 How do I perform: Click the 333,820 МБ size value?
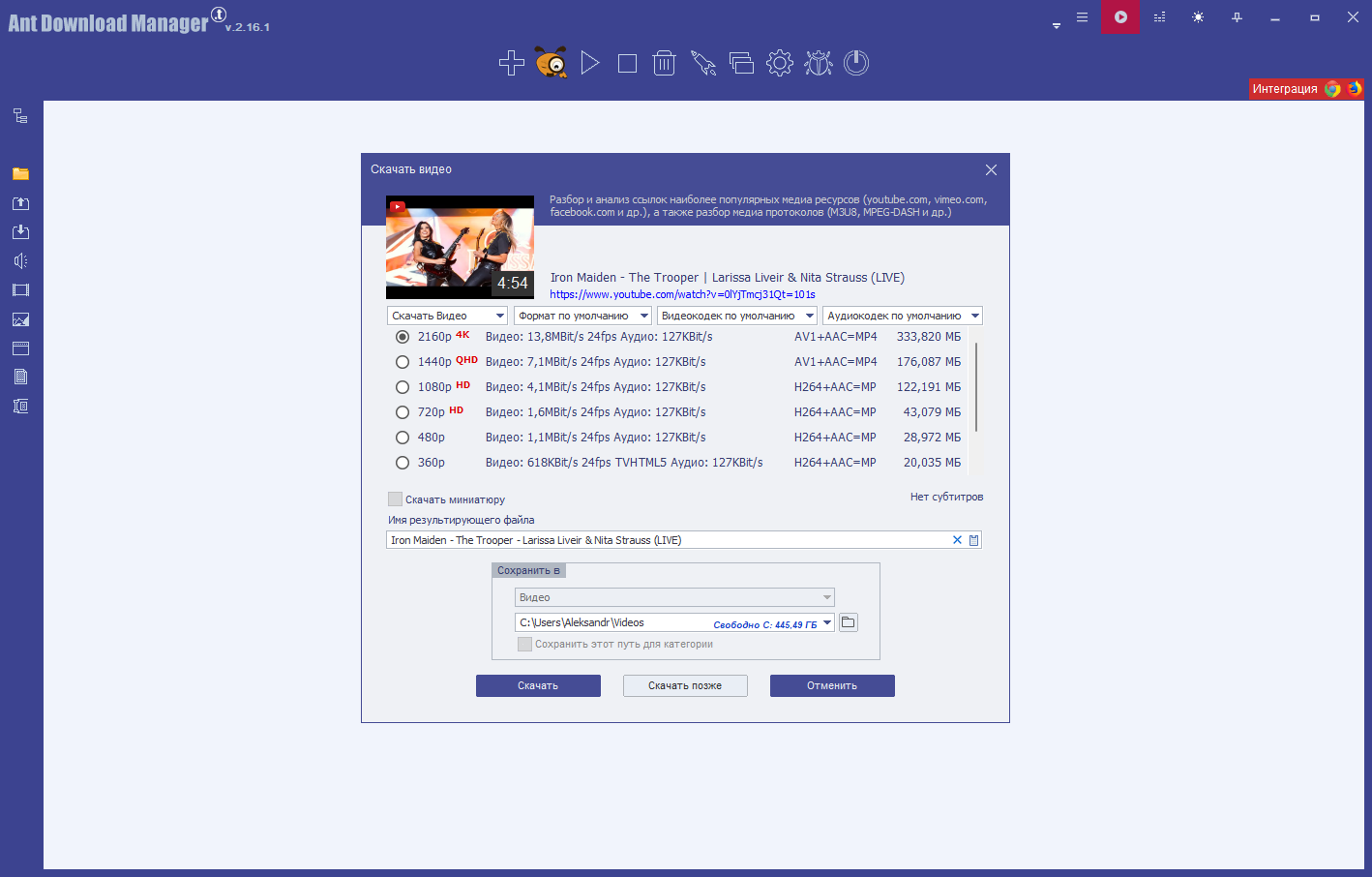pos(929,337)
